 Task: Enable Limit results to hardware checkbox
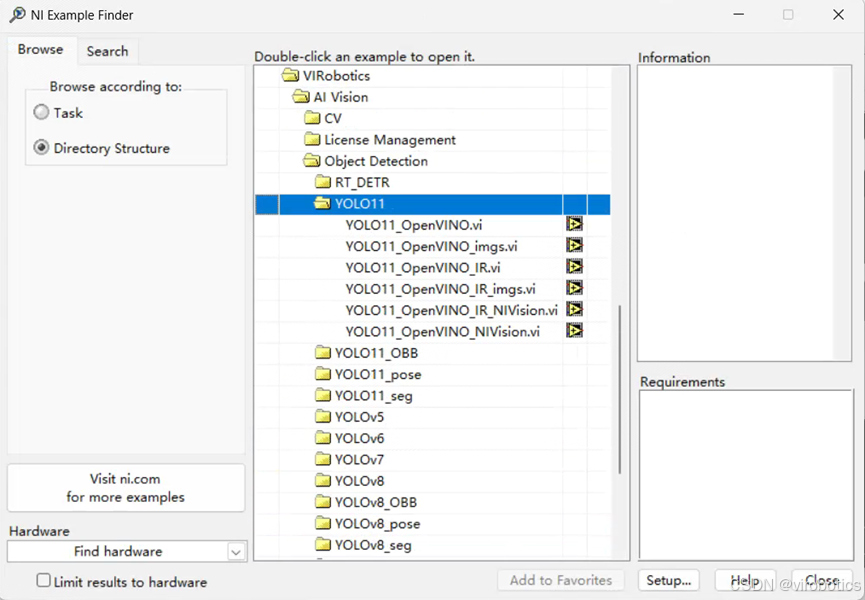(43, 581)
